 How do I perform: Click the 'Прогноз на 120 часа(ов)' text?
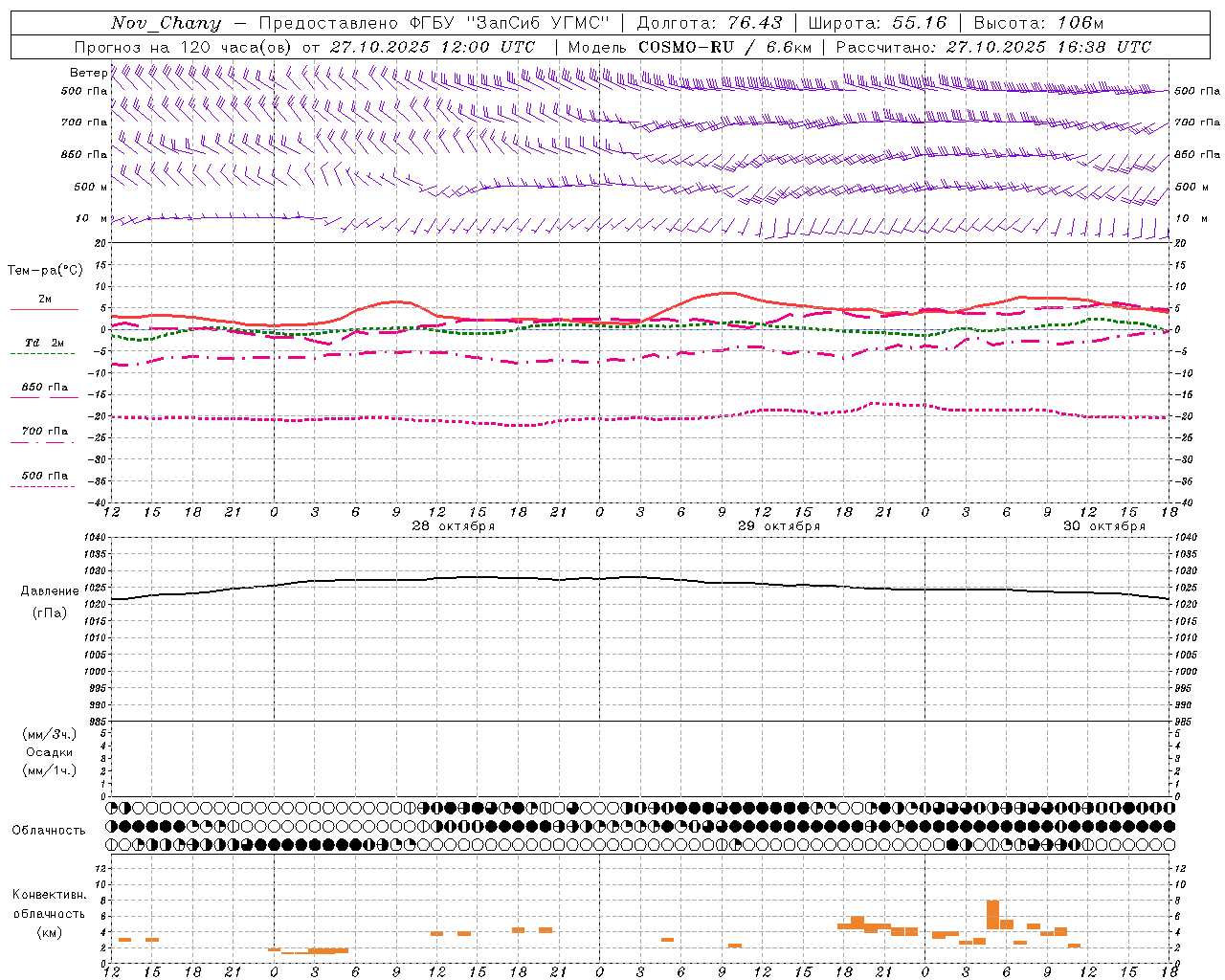[184, 47]
